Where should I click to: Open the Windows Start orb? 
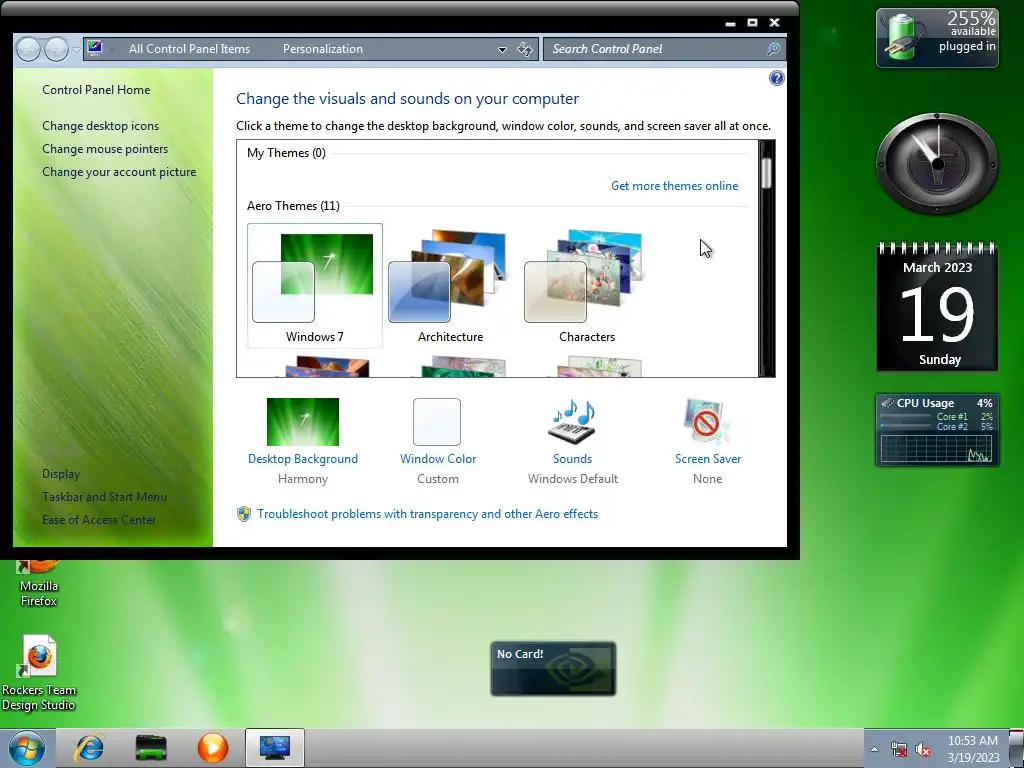27,748
